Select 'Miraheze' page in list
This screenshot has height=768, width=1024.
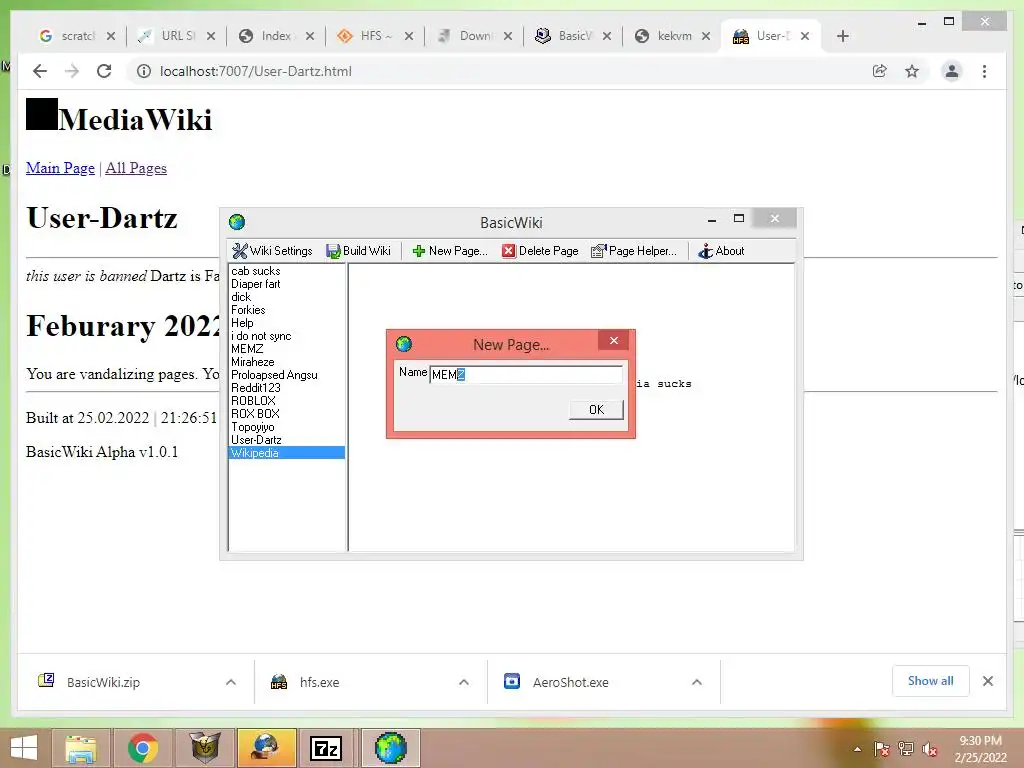pos(253,362)
